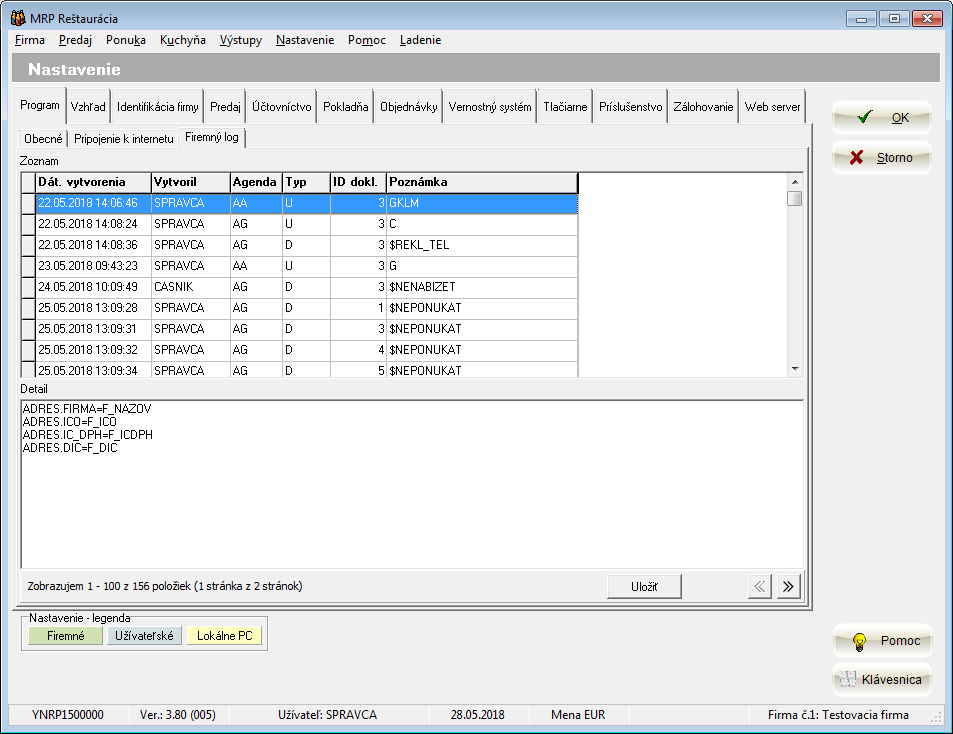Open the Nastavenie menu
Viewport: 953px width, 734px height.
[x=304, y=40]
